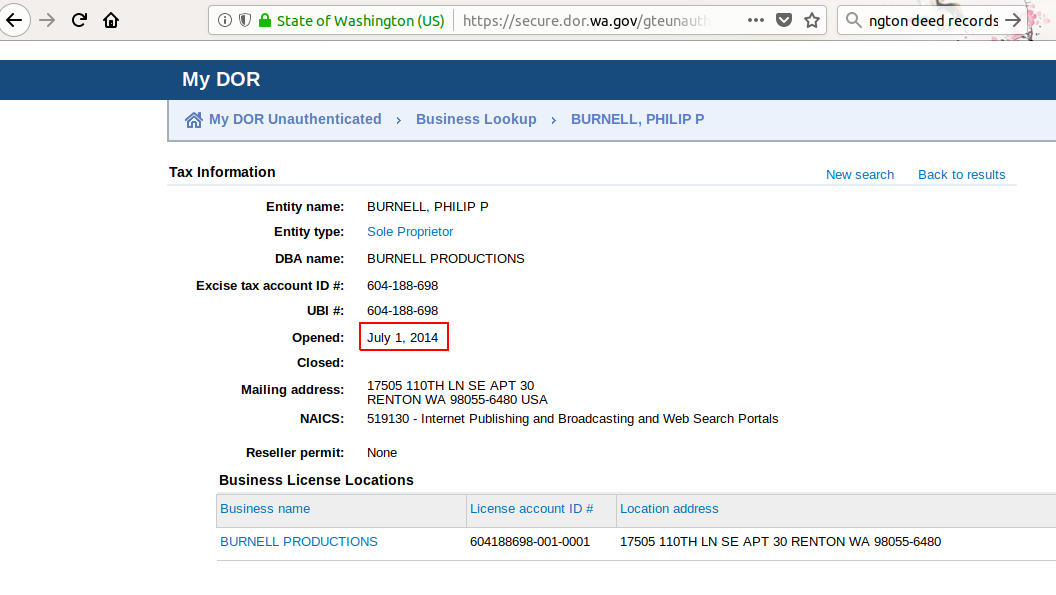
Task: Click BURNELL, PHILIP P breadcrumb
Action: pyautogui.click(x=638, y=119)
